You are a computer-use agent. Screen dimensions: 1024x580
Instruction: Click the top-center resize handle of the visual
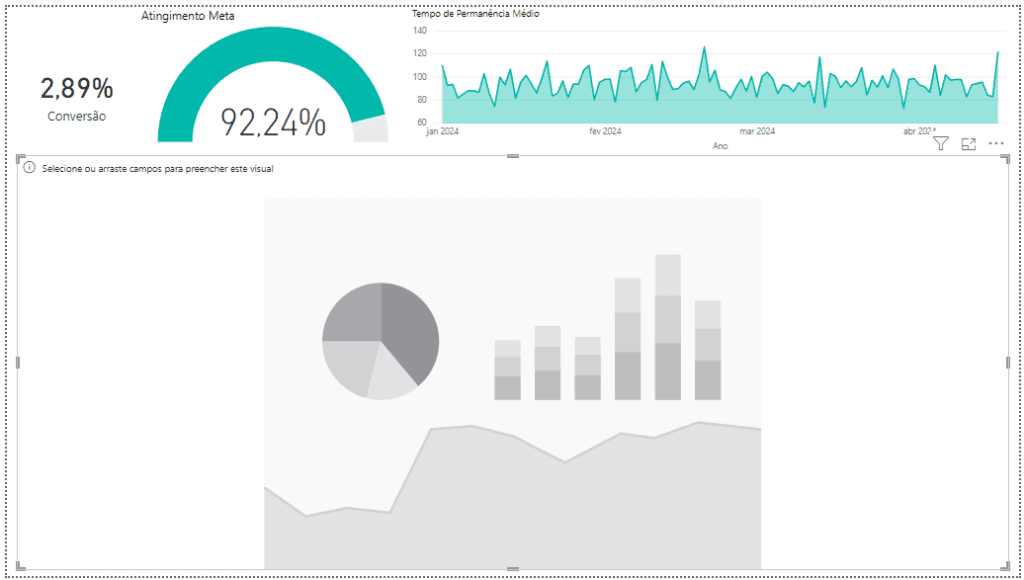(x=513, y=156)
